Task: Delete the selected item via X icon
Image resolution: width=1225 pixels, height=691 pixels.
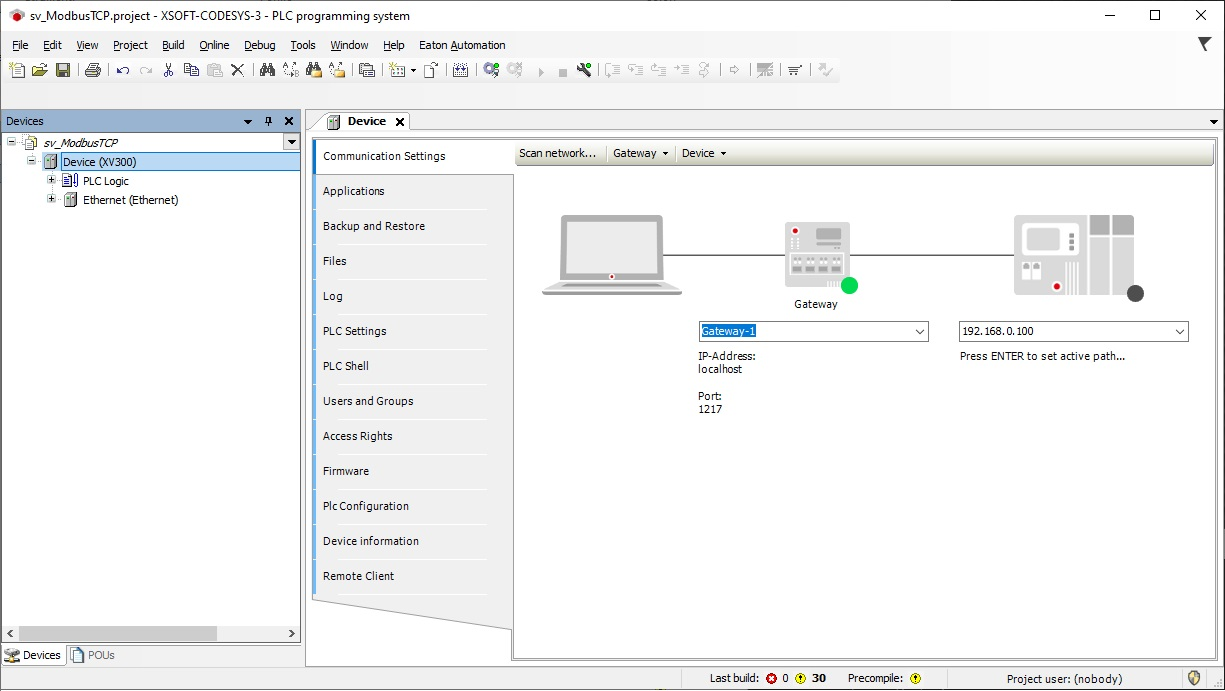Action: [x=237, y=70]
